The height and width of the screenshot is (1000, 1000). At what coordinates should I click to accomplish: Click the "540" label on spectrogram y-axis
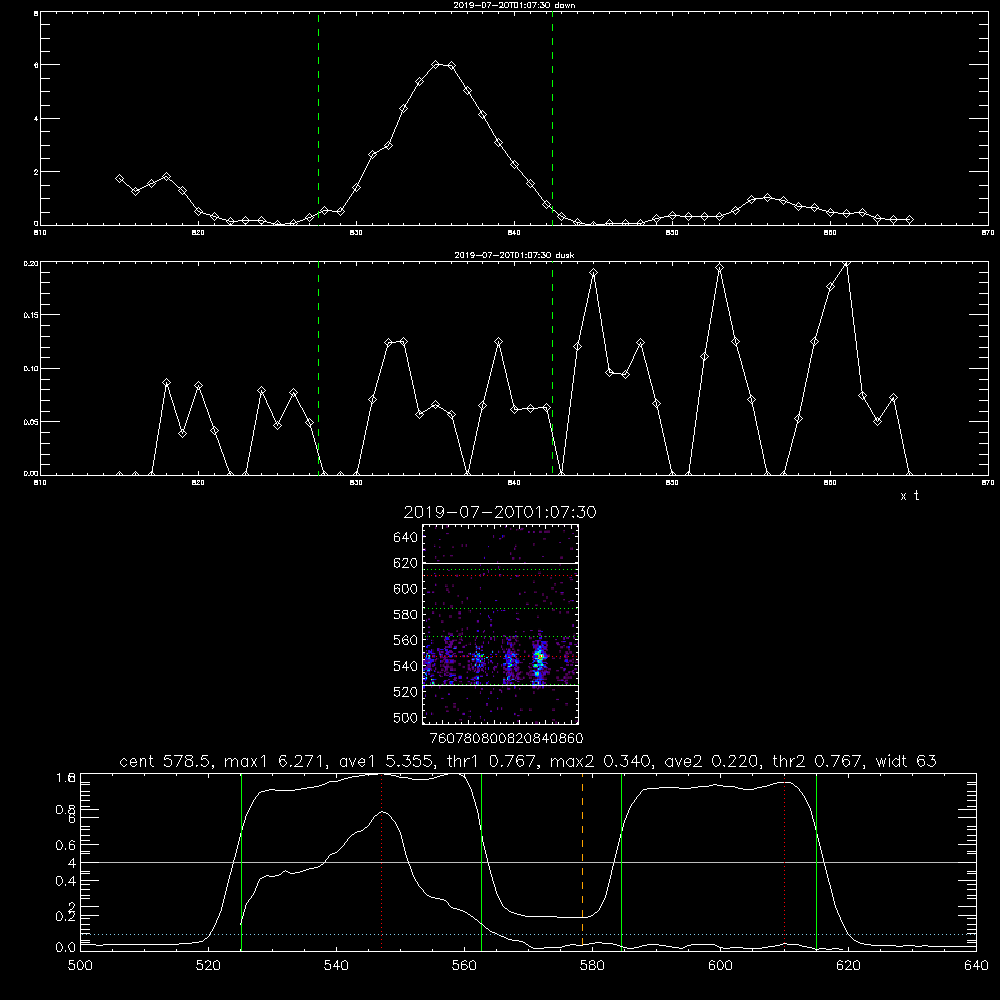pyautogui.click(x=406, y=666)
